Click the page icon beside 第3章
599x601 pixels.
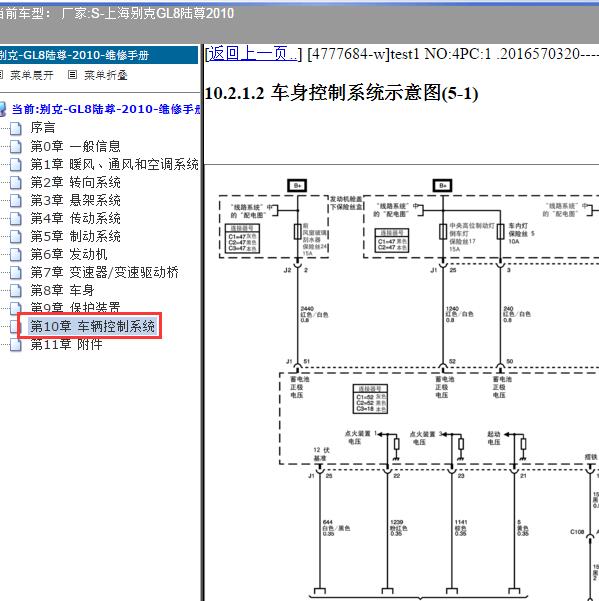16,200
